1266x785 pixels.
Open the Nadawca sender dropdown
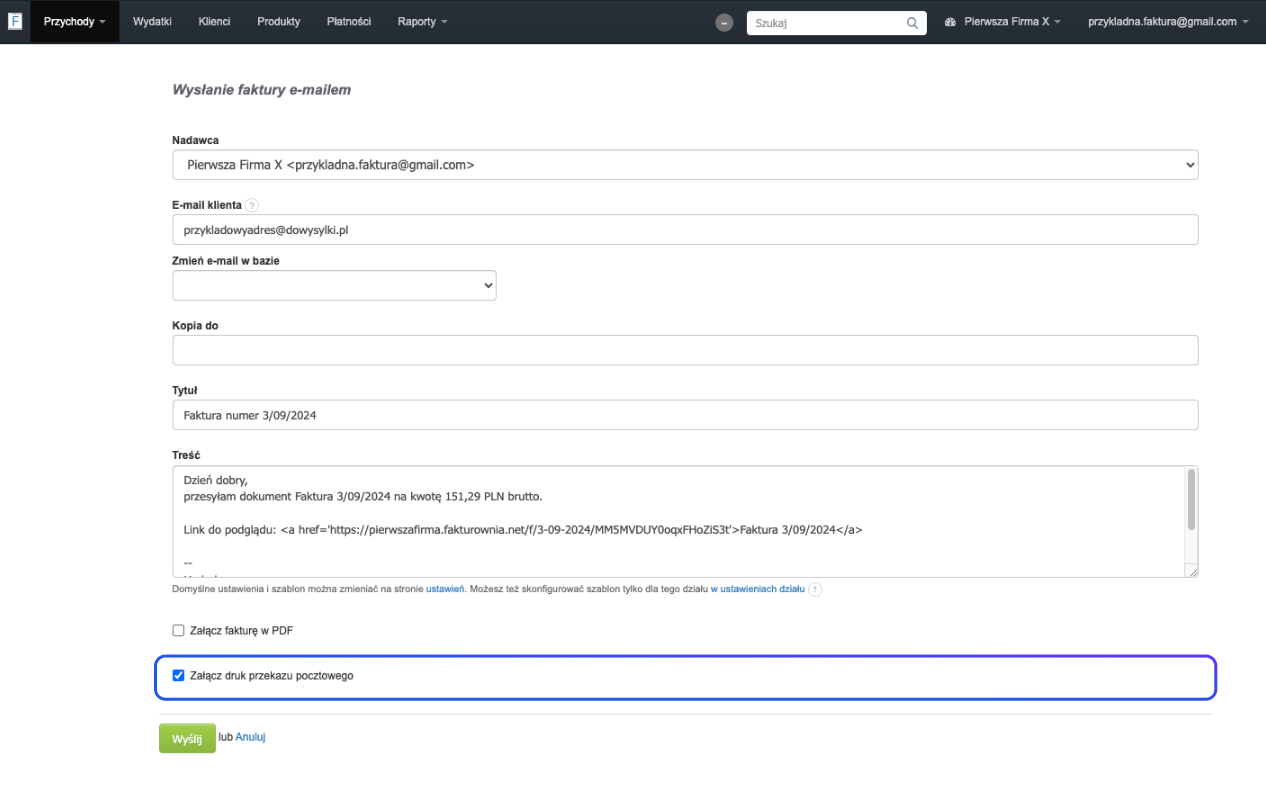[x=685, y=165]
